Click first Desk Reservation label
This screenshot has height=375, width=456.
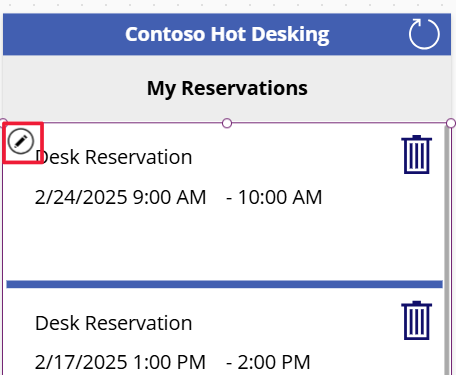[x=114, y=157]
